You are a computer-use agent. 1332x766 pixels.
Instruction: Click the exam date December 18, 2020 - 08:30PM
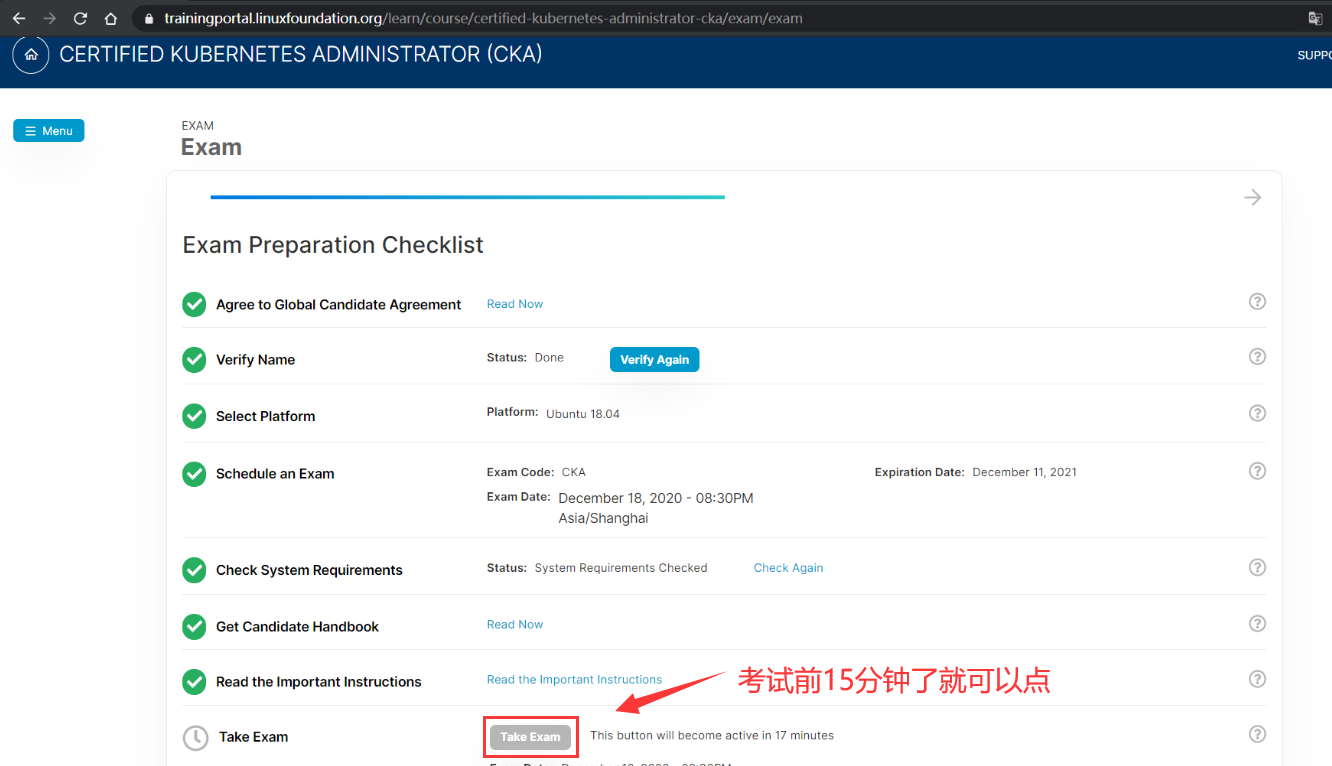coord(656,498)
